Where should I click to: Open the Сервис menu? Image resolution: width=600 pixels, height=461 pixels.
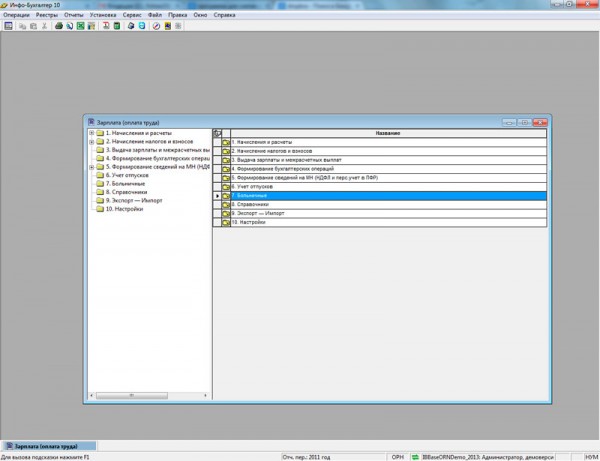pyautogui.click(x=131, y=15)
